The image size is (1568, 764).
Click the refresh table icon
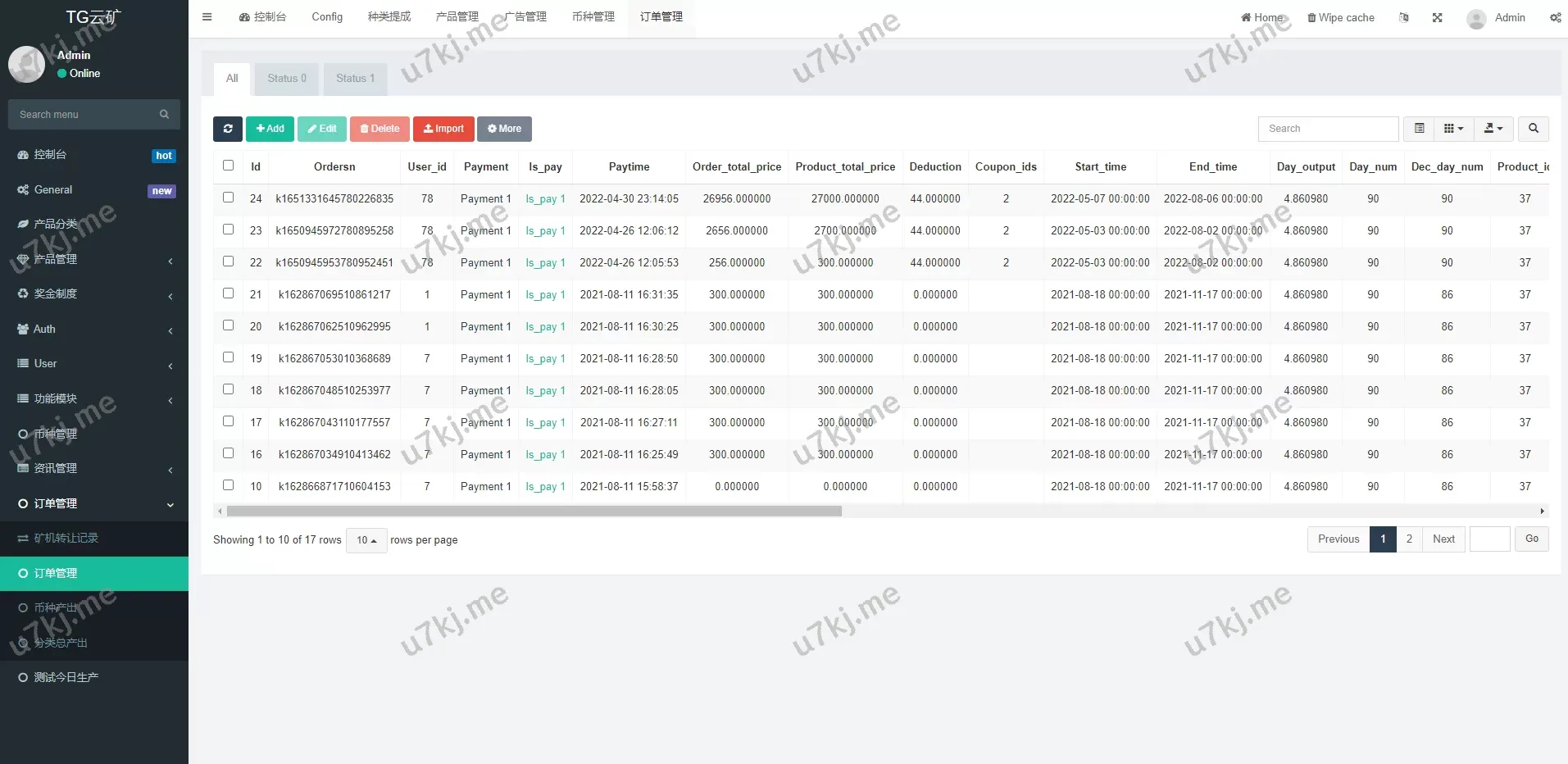tap(227, 129)
